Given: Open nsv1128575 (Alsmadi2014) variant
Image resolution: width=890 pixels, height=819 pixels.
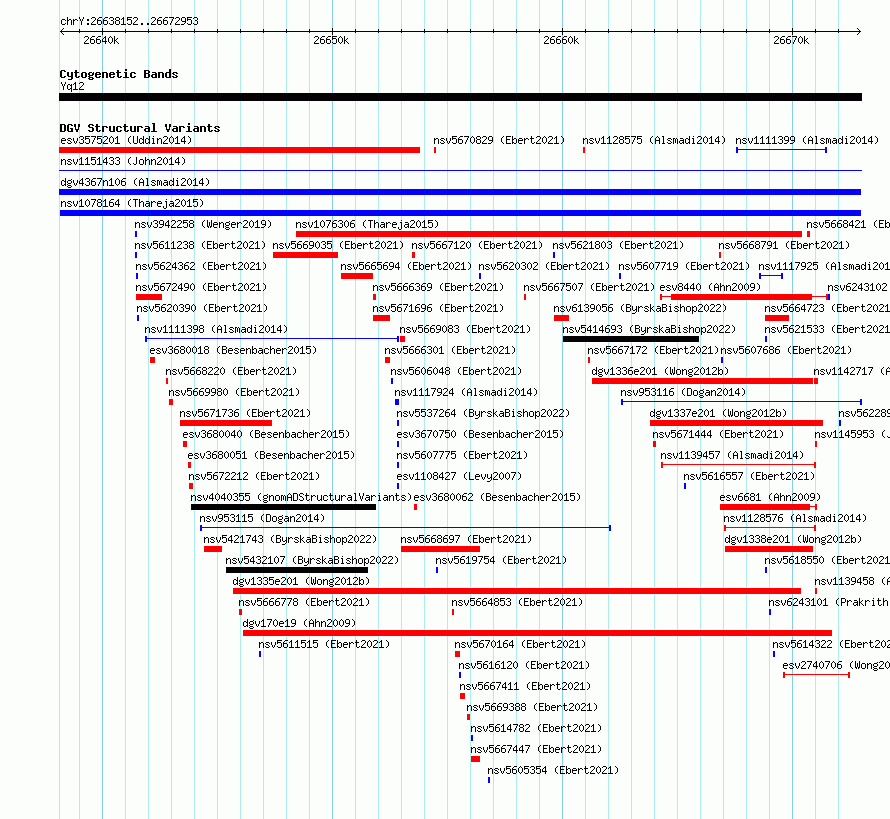Looking at the screenshot, I should click(654, 140).
